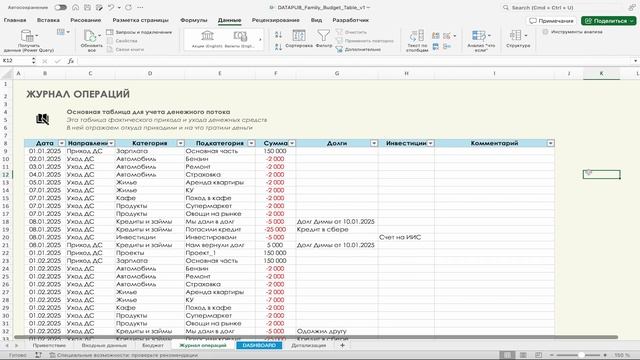Open the Сумма column filter dropdown
Screen dimensions: 640x360
(292, 143)
